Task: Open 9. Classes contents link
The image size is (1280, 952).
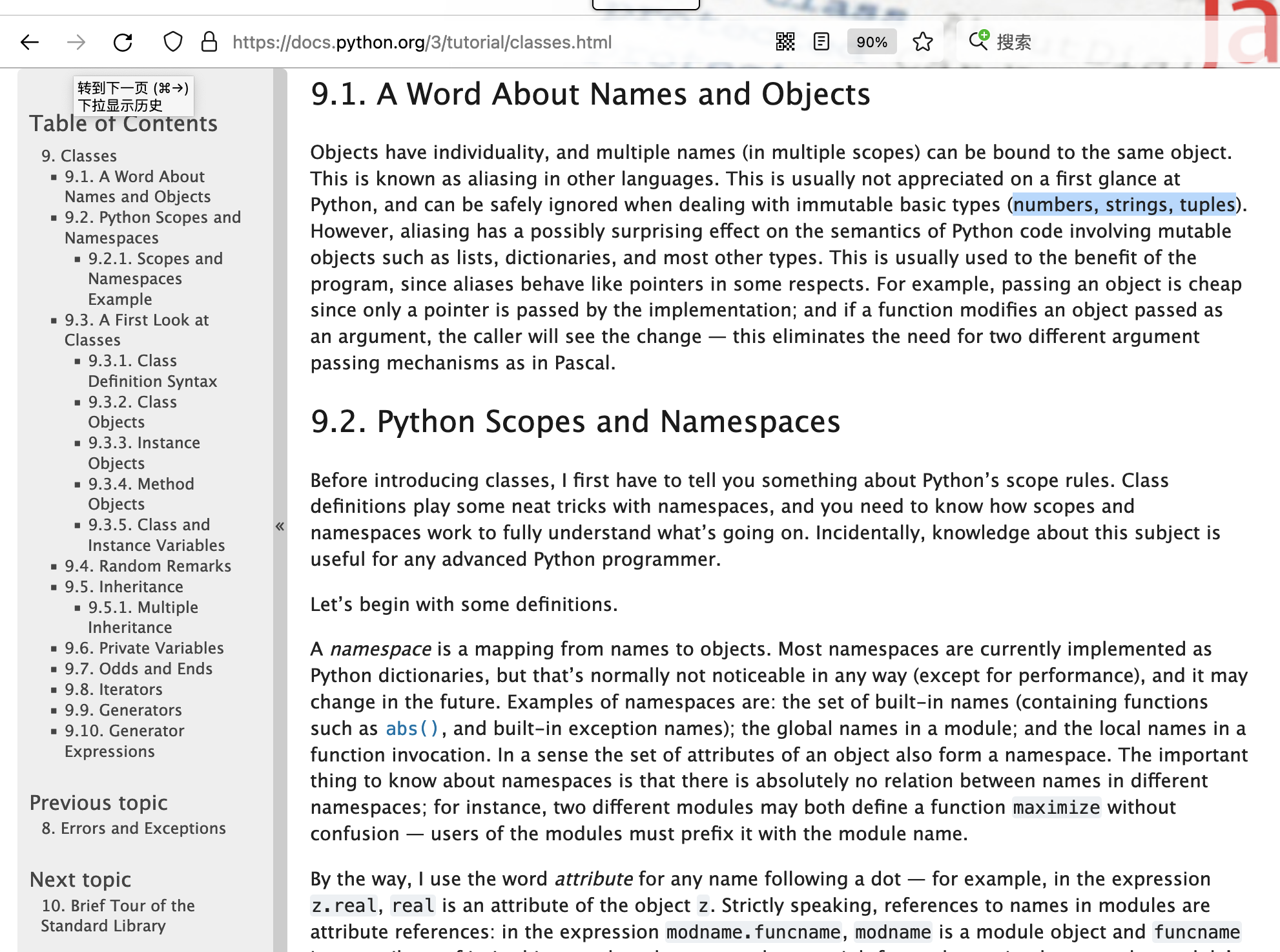Action: tap(79, 156)
